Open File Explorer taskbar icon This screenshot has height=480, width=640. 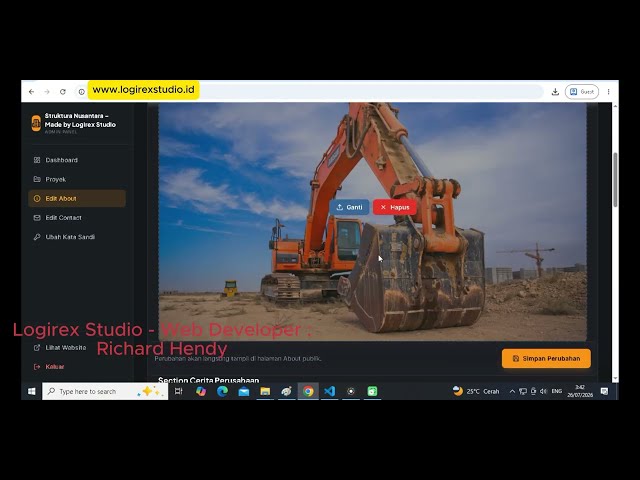coord(265,391)
